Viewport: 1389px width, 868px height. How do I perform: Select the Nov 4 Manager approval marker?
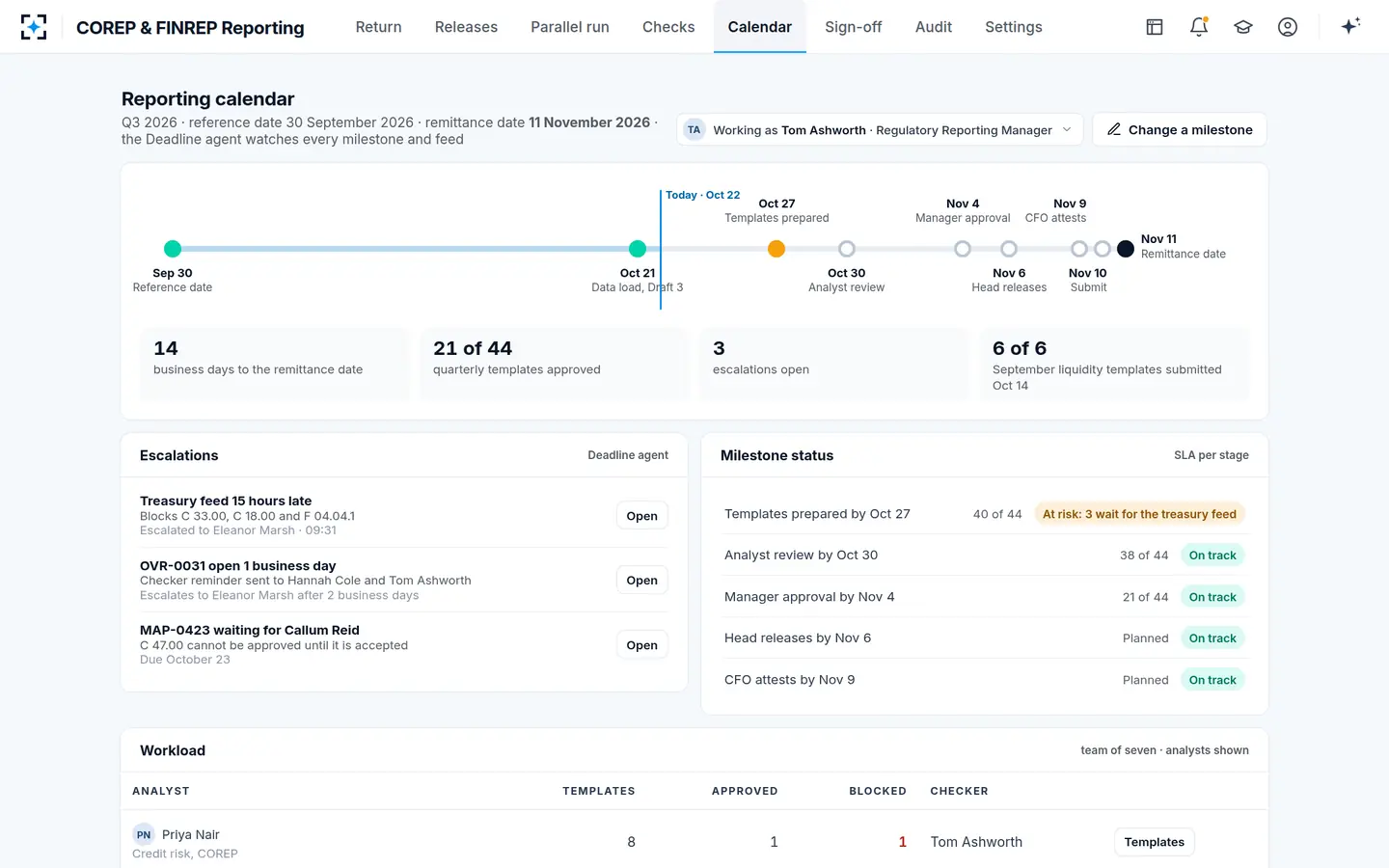tap(963, 249)
